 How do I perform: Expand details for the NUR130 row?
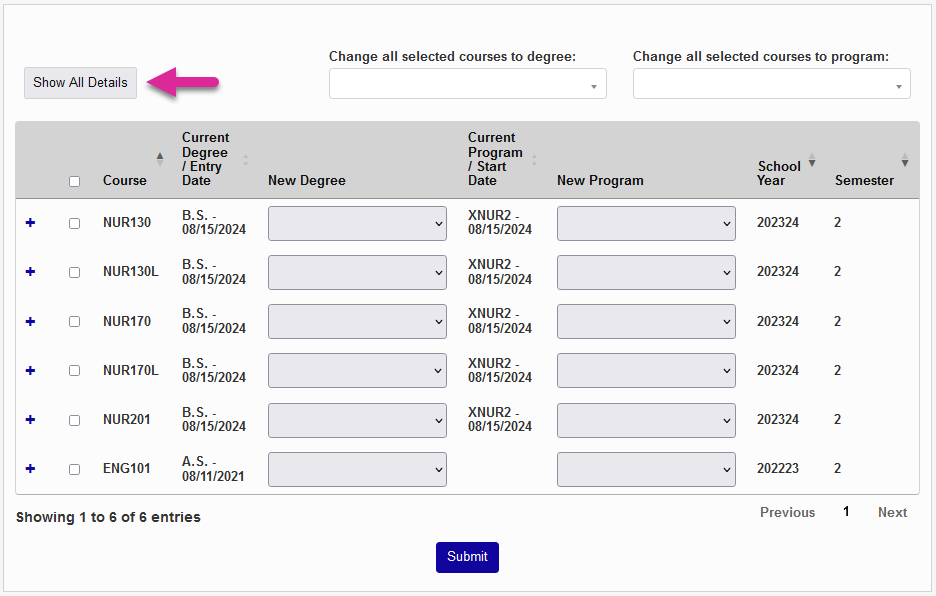click(x=29, y=223)
